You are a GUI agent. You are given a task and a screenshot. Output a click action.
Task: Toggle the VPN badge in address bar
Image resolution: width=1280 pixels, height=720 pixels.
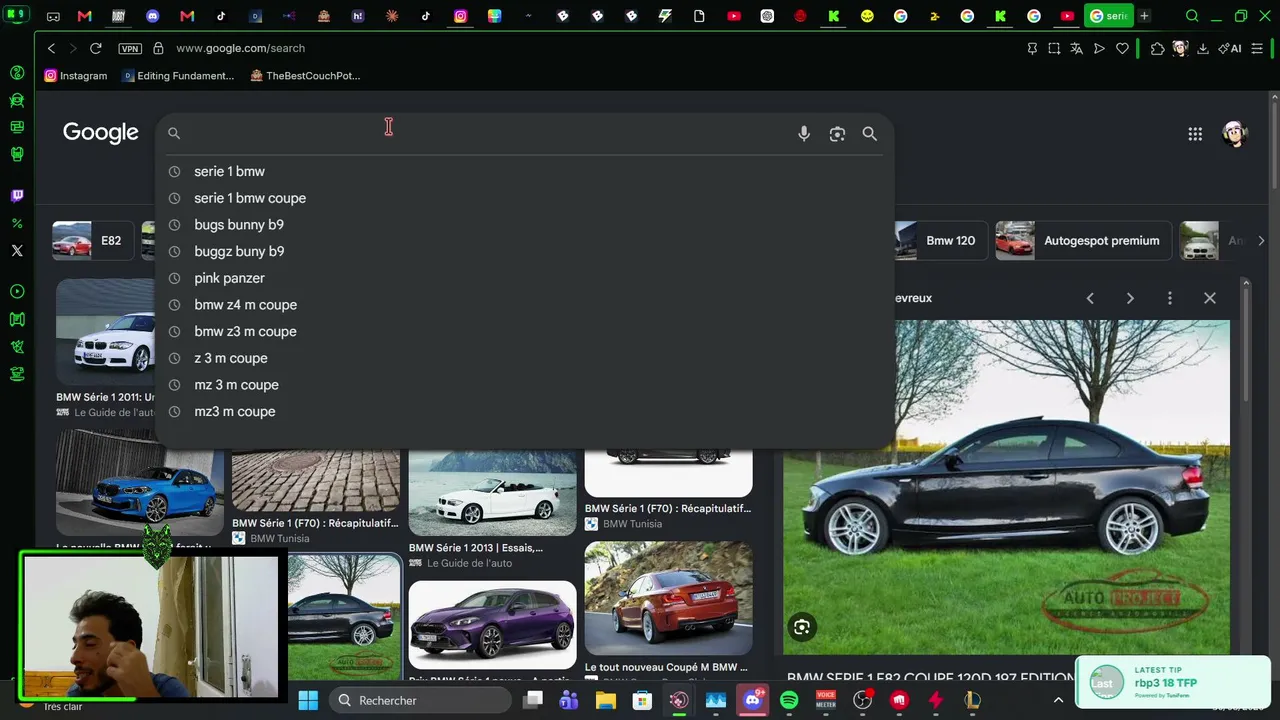(130, 48)
